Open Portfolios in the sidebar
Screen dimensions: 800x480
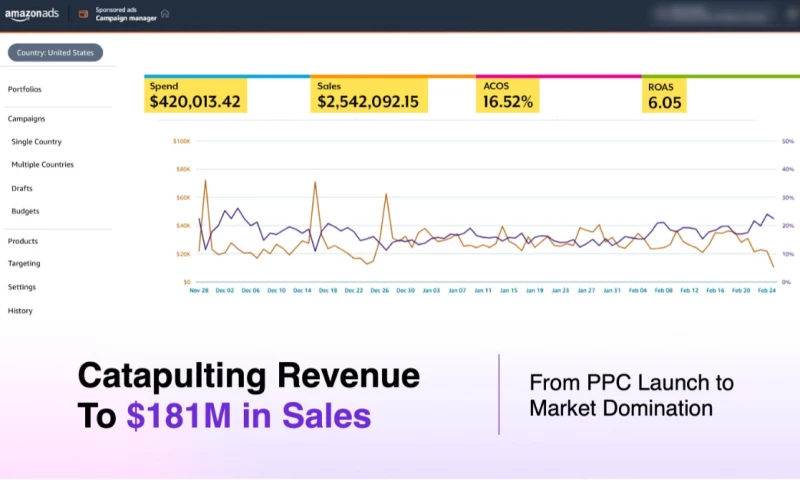(x=25, y=89)
